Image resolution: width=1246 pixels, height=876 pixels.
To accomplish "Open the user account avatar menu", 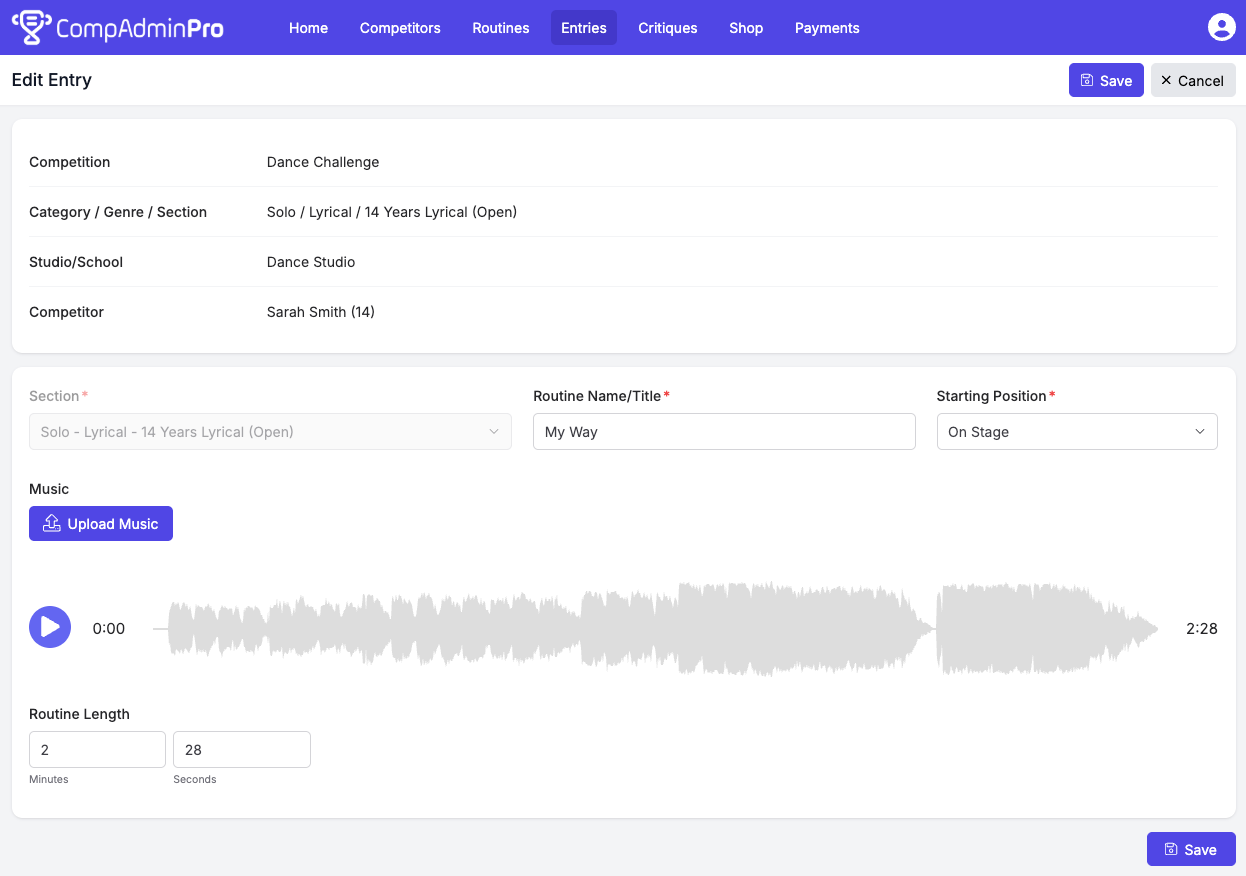I will pyautogui.click(x=1221, y=28).
